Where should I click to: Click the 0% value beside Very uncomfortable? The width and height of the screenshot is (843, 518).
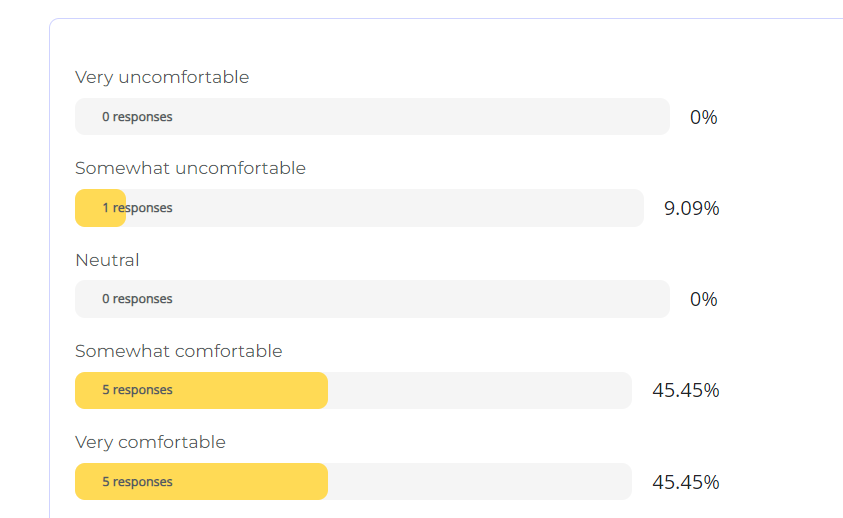pyautogui.click(x=703, y=117)
